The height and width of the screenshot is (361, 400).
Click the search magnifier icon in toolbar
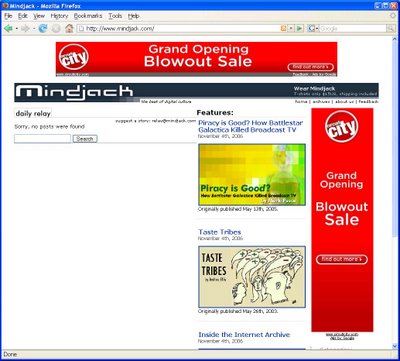pos(391,29)
